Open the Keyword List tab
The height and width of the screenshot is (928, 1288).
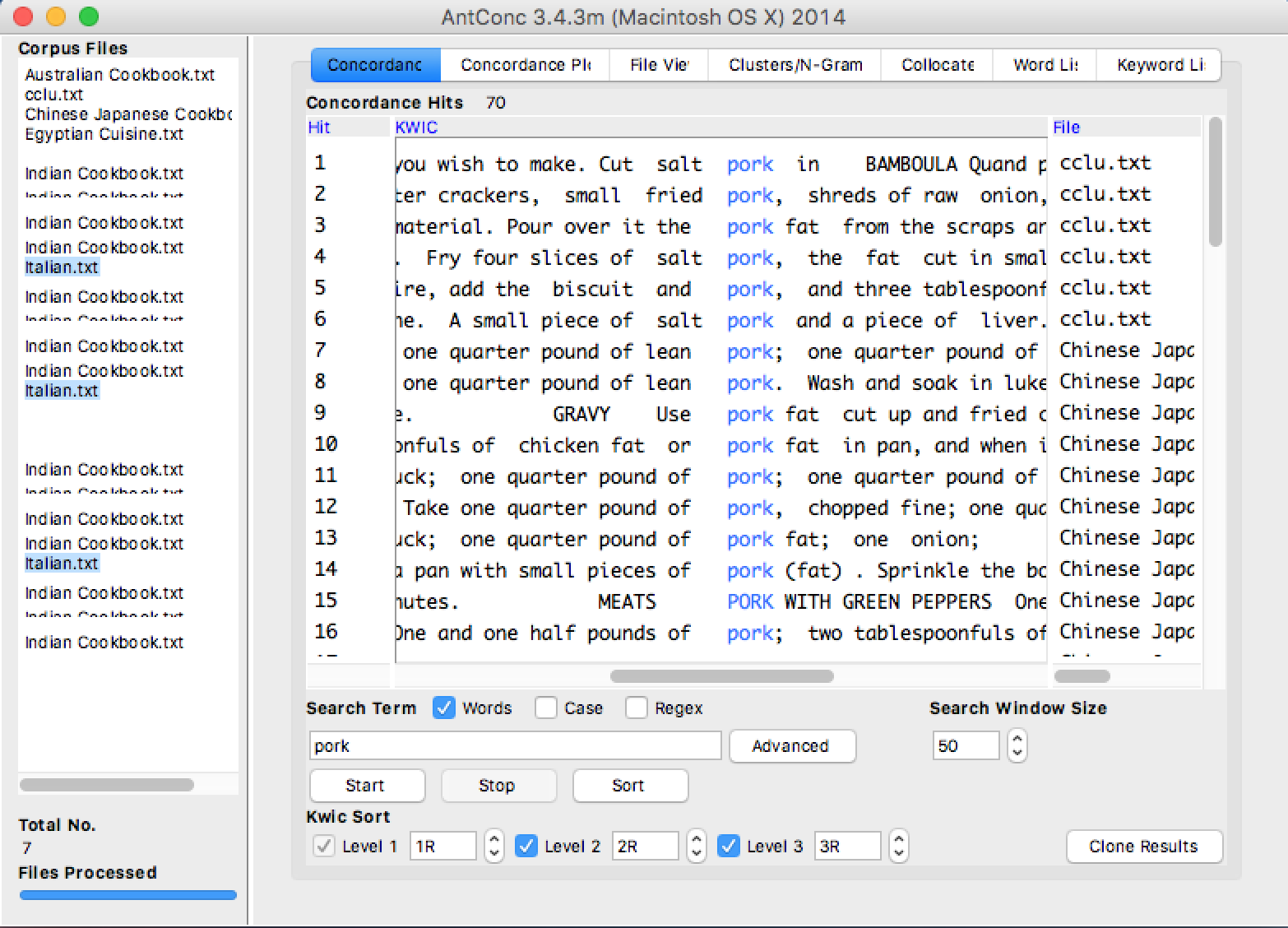coord(1159,65)
